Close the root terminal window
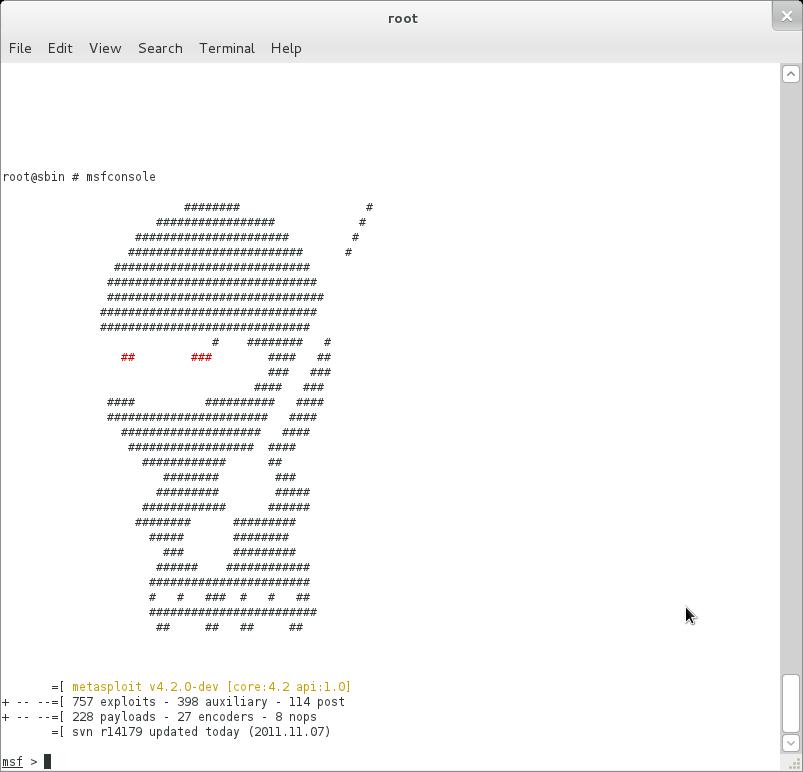The width and height of the screenshot is (803, 772). click(x=786, y=16)
